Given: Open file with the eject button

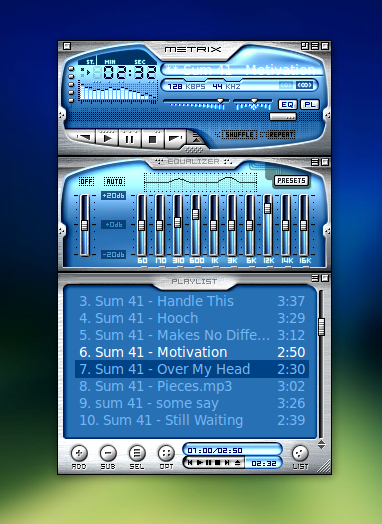Looking at the screenshot, I should coord(197,138).
